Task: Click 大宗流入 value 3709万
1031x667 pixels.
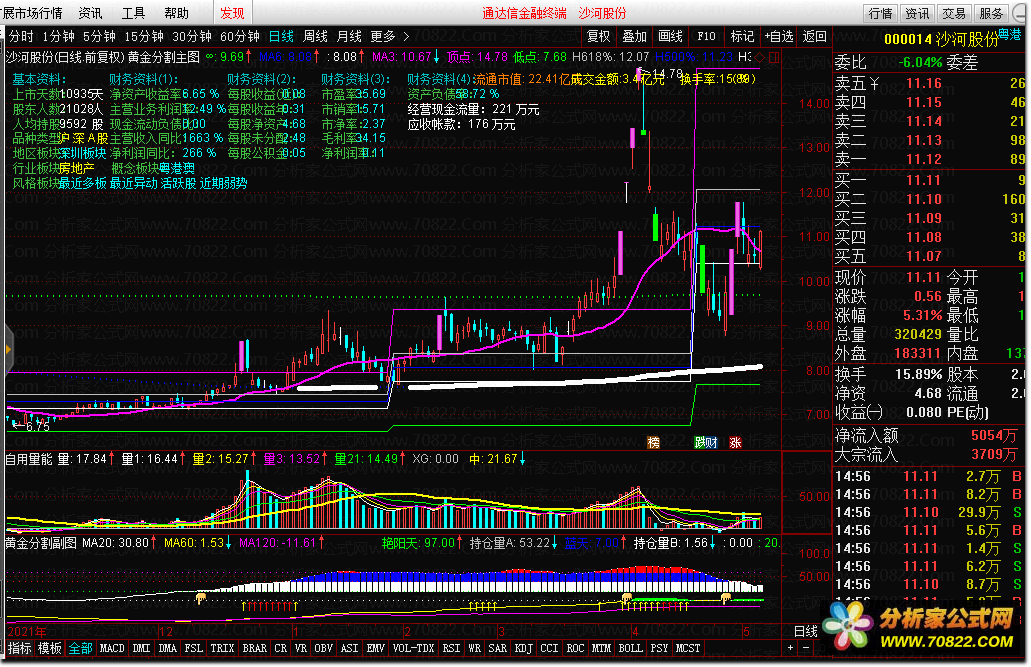Action: click(x=994, y=455)
